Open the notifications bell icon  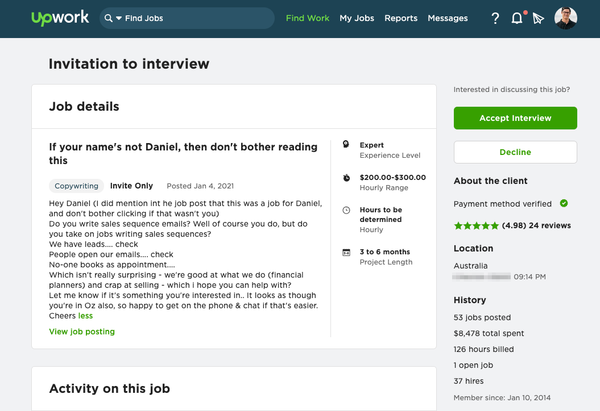517,18
